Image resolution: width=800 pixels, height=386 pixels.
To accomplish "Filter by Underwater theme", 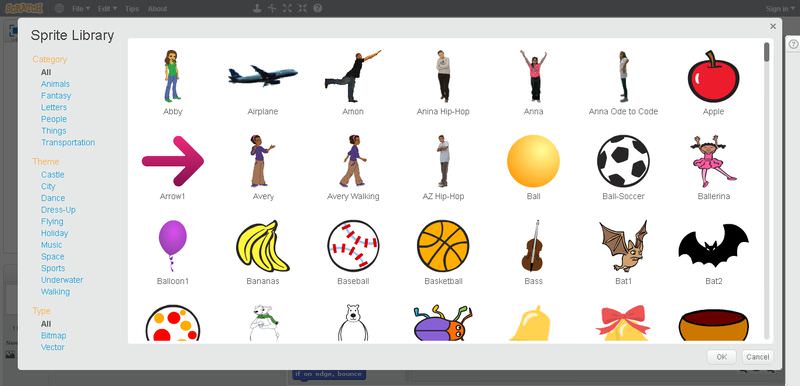I will (62, 280).
